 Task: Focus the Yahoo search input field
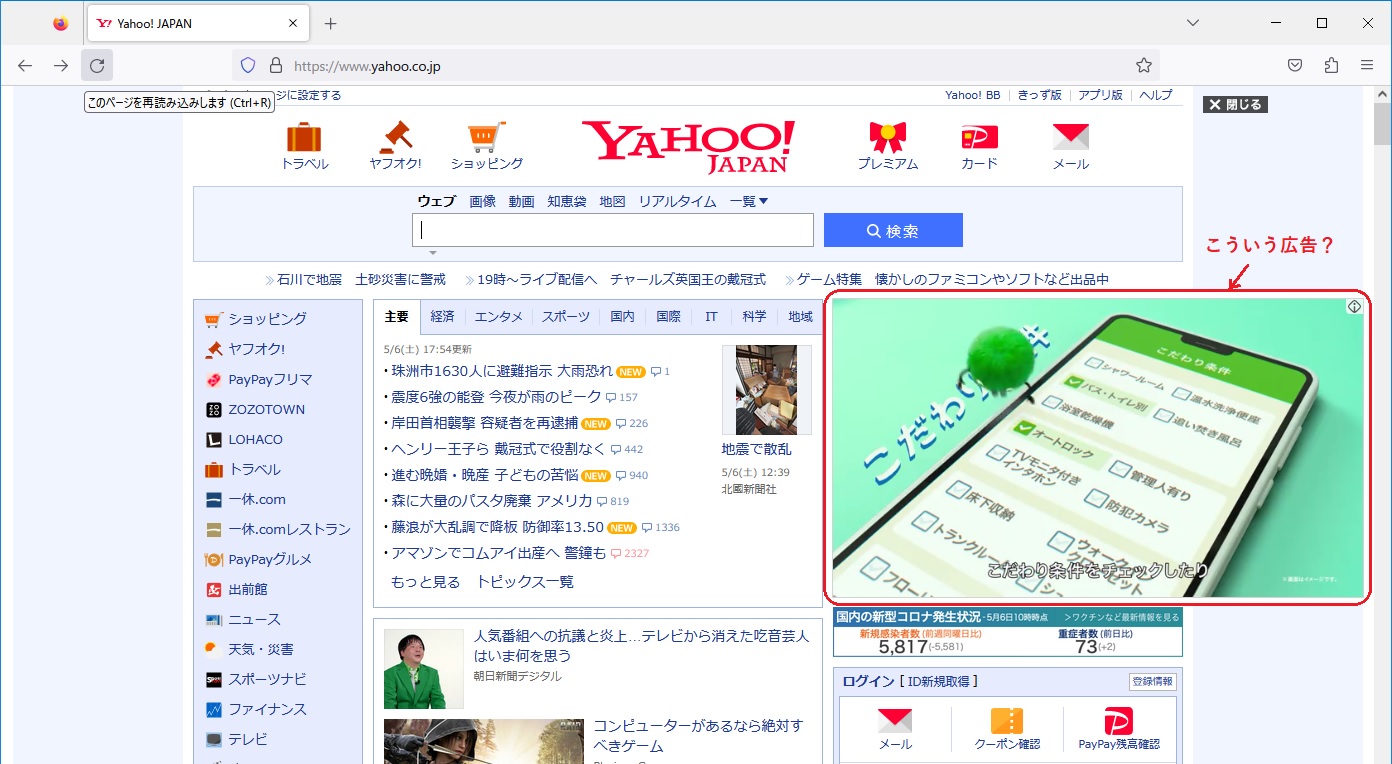click(612, 230)
